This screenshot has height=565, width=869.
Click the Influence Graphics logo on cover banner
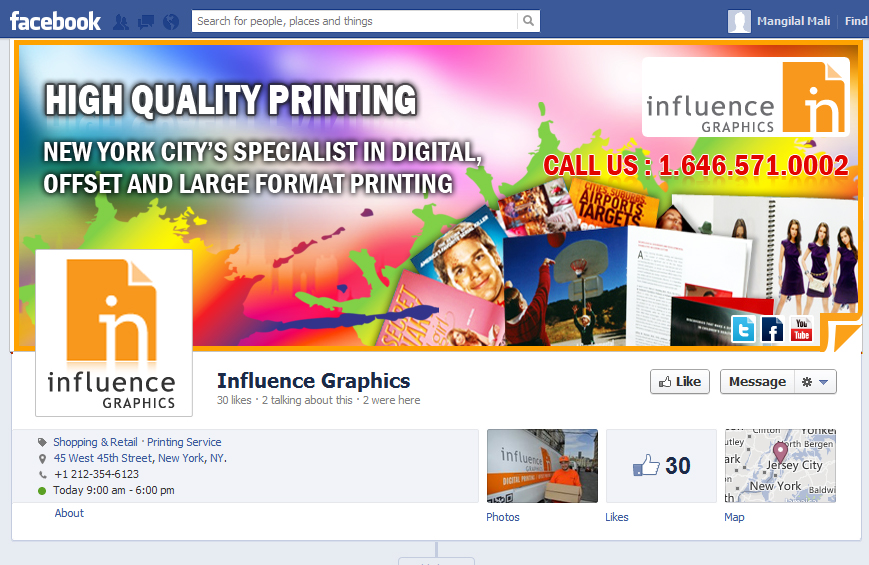pyautogui.click(x=745, y=97)
